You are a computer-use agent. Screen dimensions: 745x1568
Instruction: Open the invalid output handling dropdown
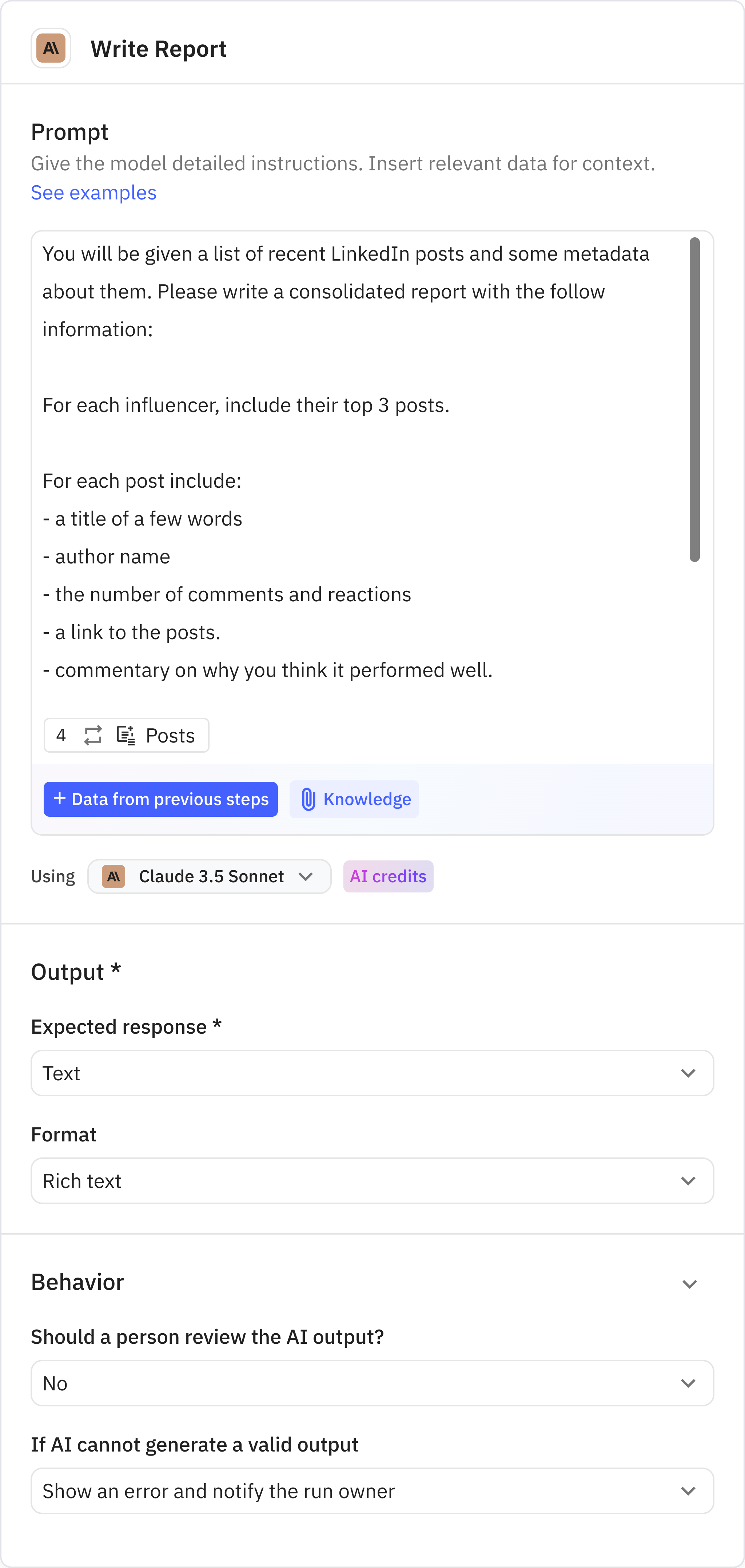[372, 1491]
